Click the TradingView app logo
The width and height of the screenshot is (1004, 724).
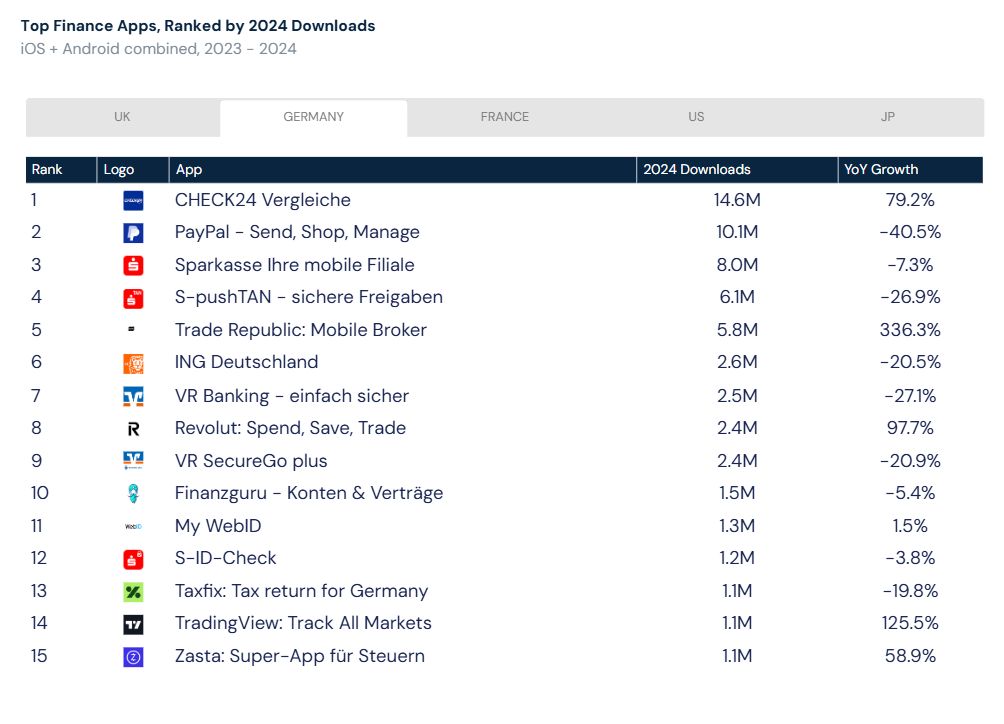(133, 624)
